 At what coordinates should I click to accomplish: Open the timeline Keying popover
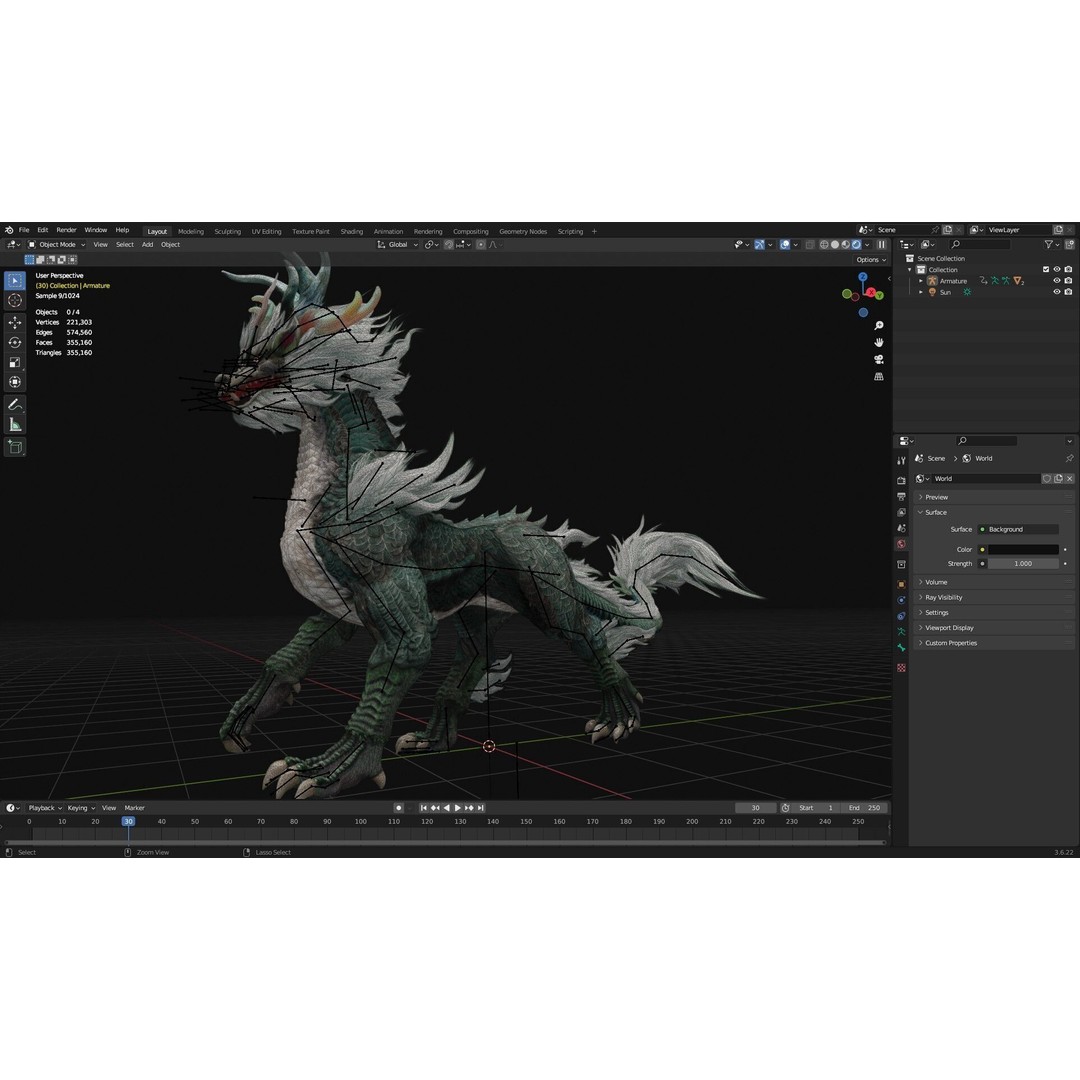click(81, 808)
